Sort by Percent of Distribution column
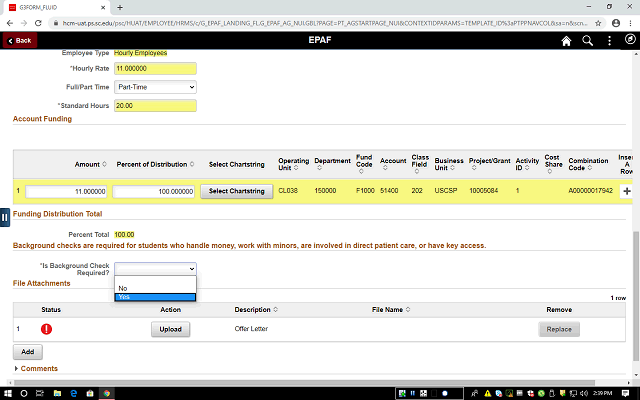 pos(192,164)
